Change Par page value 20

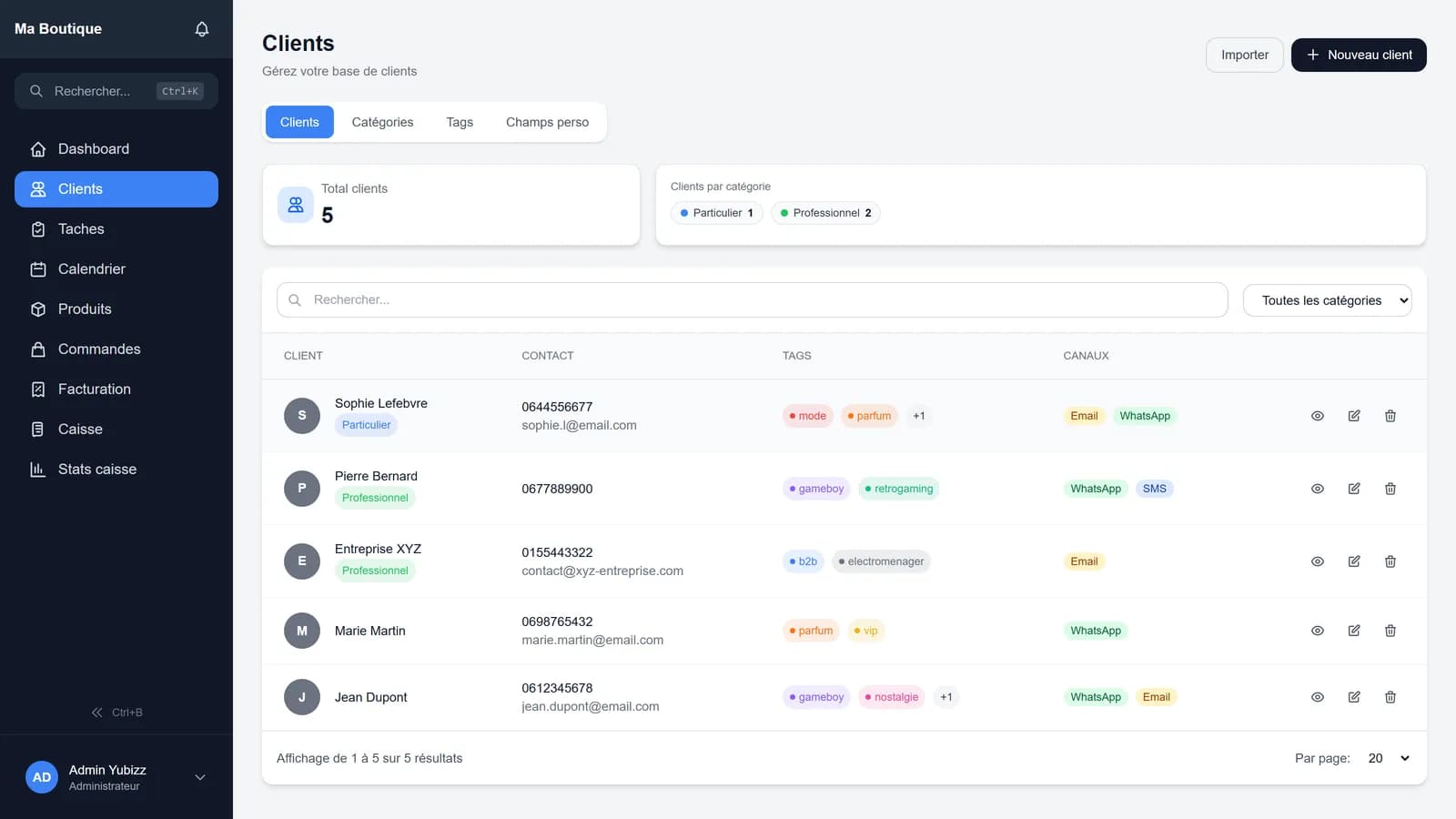tap(1389, 758)
